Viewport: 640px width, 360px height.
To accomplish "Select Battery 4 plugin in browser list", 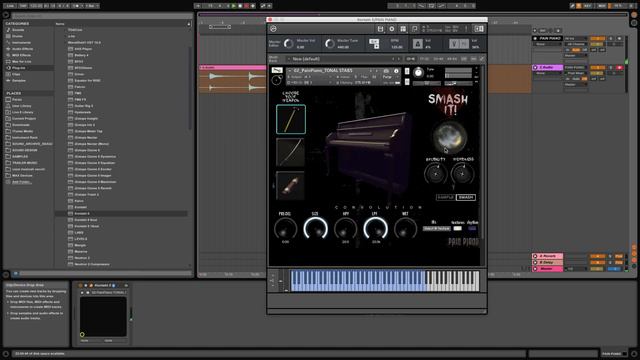I will click(81, 55).
